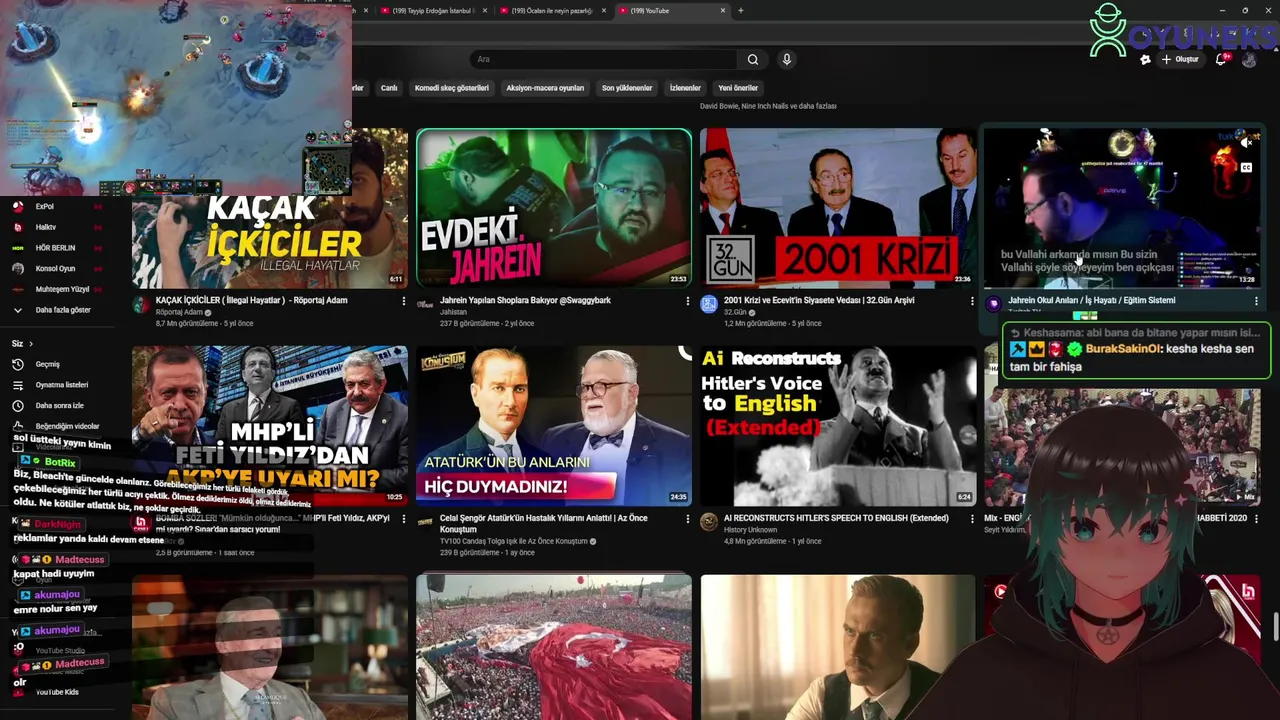Select Komedi skeç gösterileri filter chip

coord(452,88)
